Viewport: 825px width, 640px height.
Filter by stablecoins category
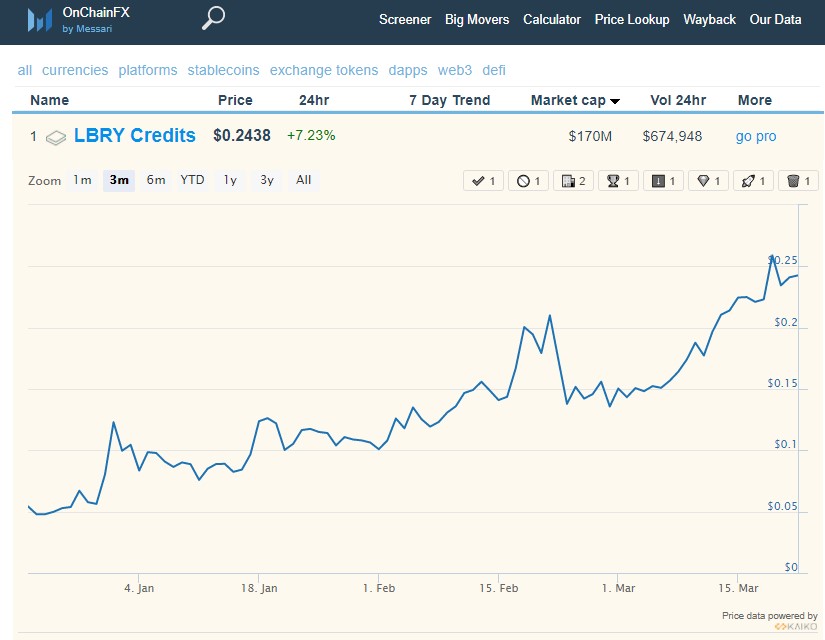click(224, 70)
